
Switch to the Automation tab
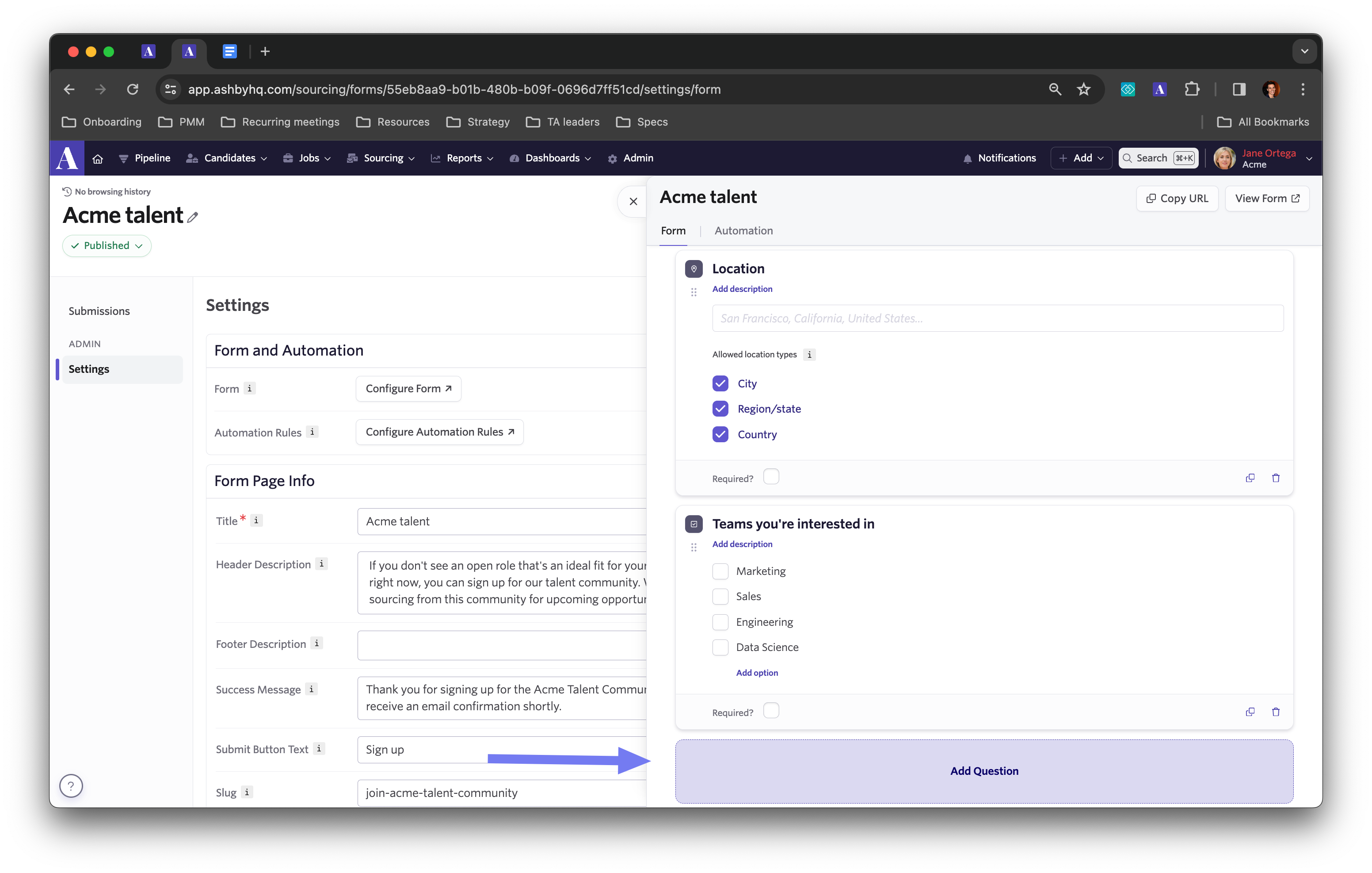pos(743,231)
